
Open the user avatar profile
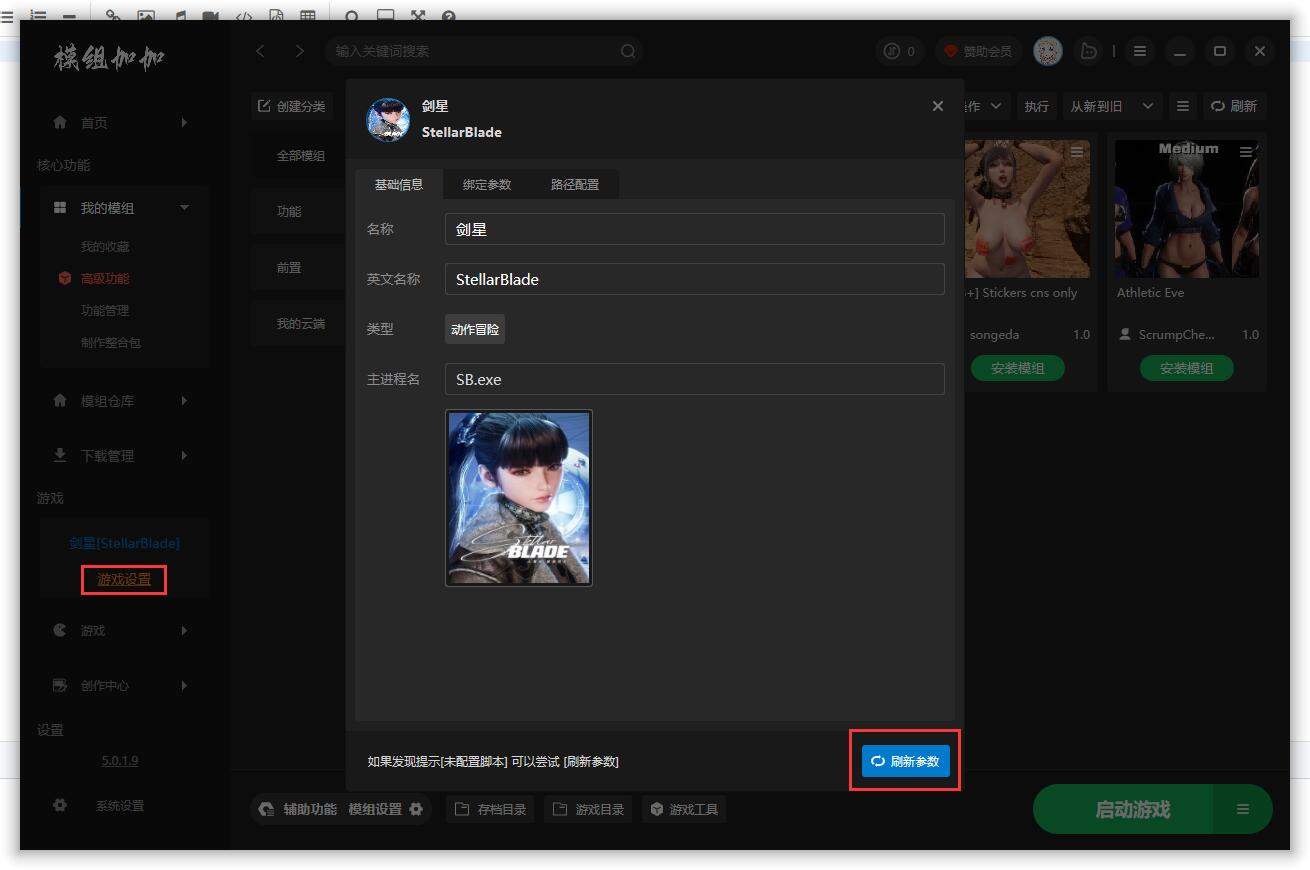pyautogui.click(x=1047, y=51)
